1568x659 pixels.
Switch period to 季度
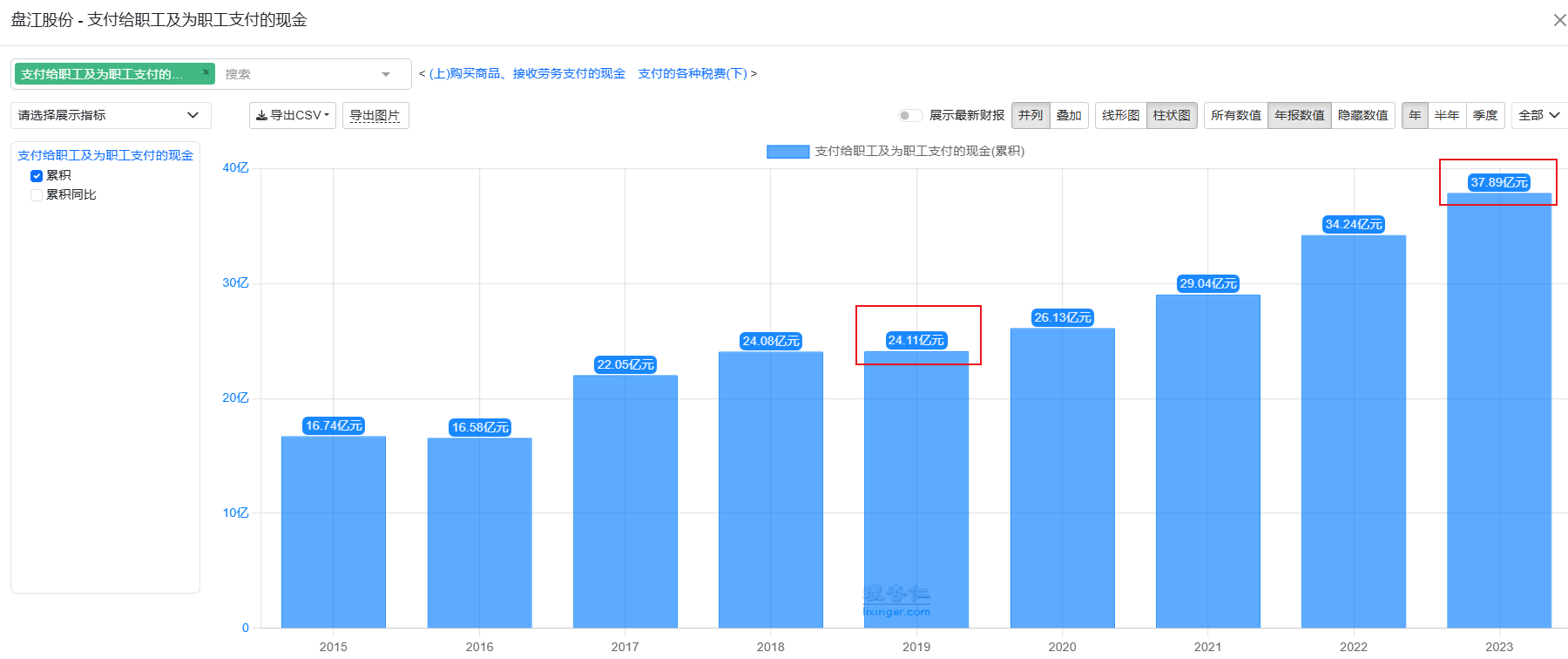tap(1485, 116)
